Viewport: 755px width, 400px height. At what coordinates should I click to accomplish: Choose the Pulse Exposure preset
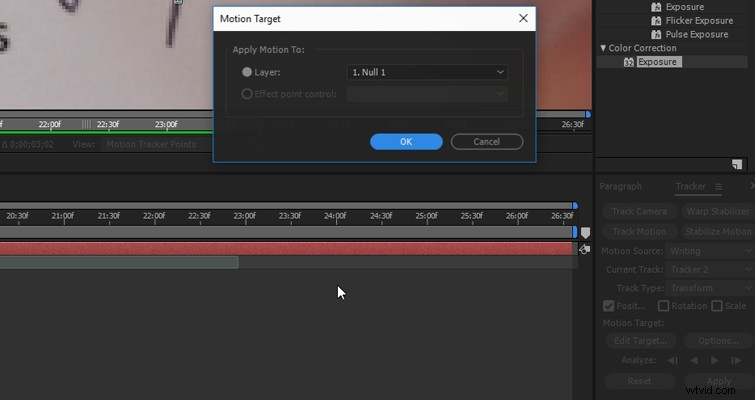click(697, 35)
